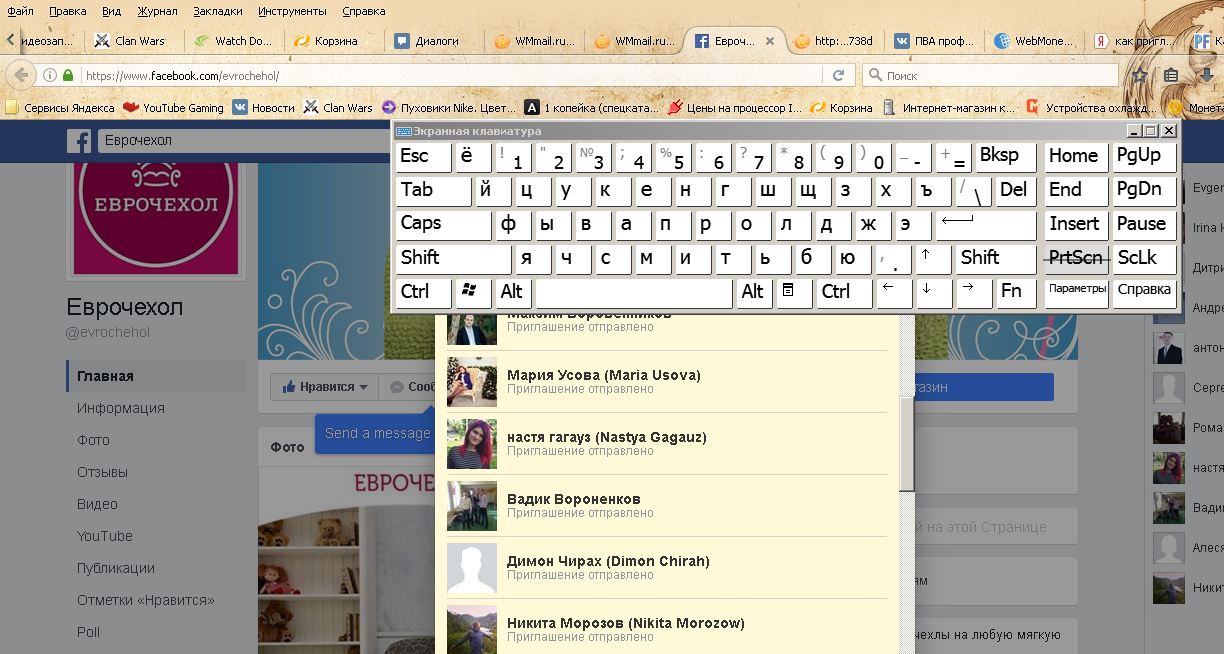Click the invite list scrollbar thumb

[x=907, y=445]
